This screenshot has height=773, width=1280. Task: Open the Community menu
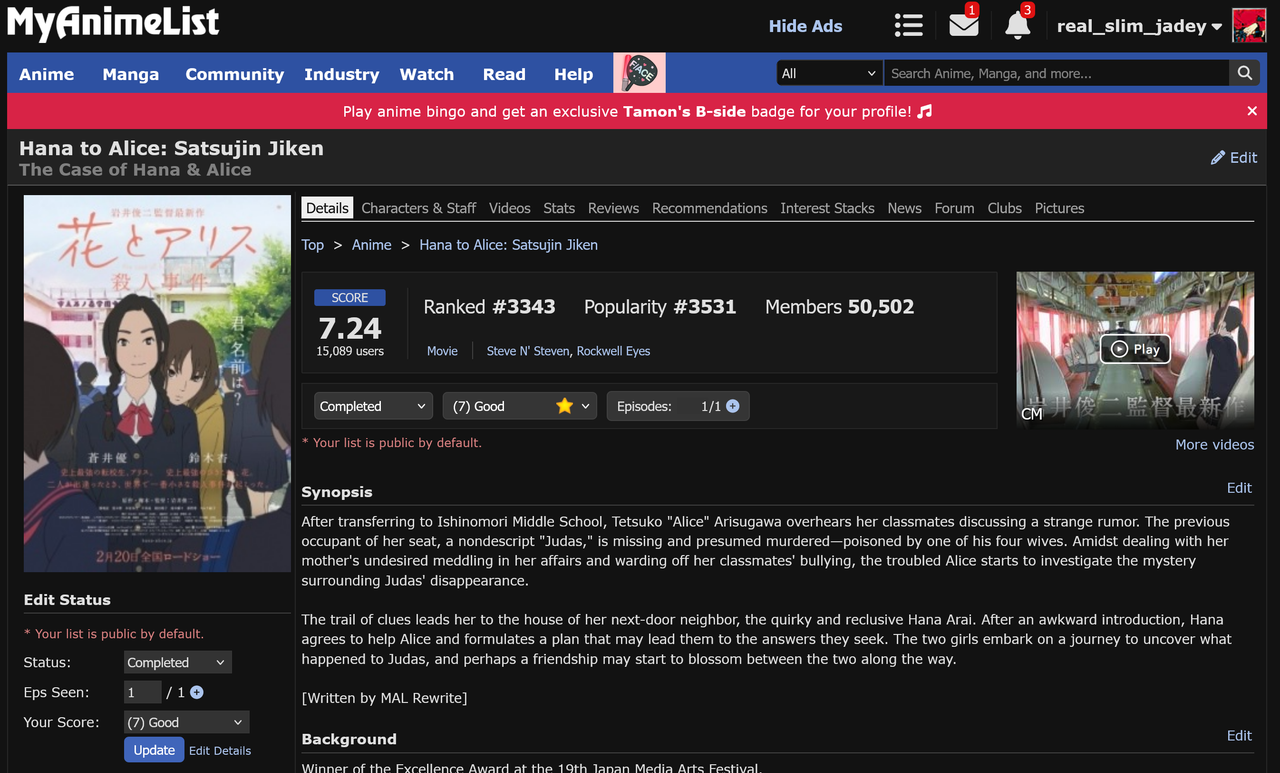(x=235, y=74)
